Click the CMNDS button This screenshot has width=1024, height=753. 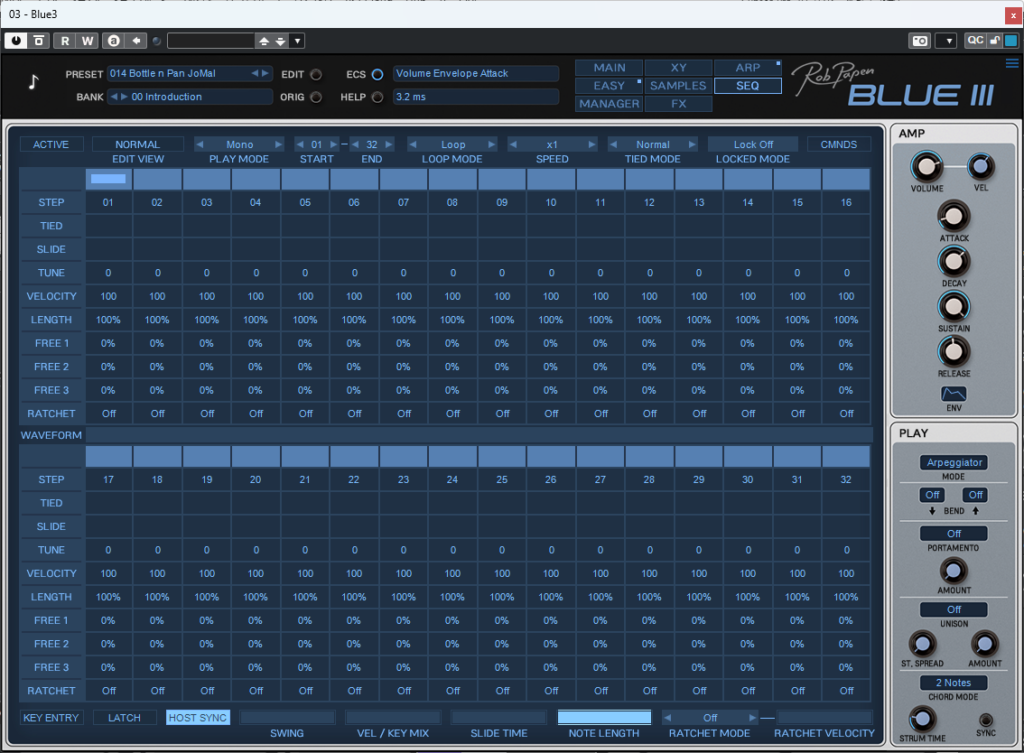tap(838, 144)
